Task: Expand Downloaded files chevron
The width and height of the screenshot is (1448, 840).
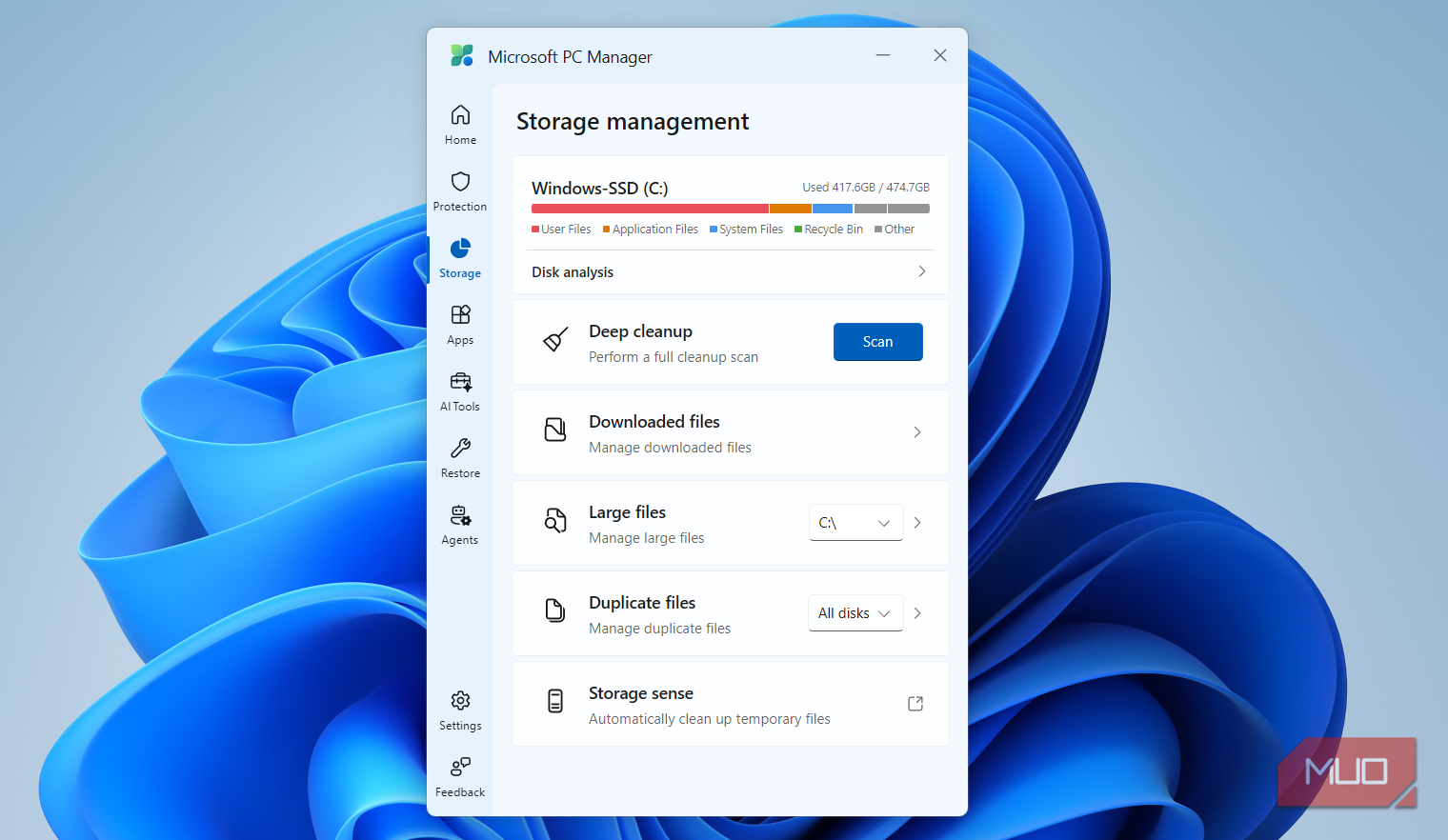Action: [x=917, y=432]
